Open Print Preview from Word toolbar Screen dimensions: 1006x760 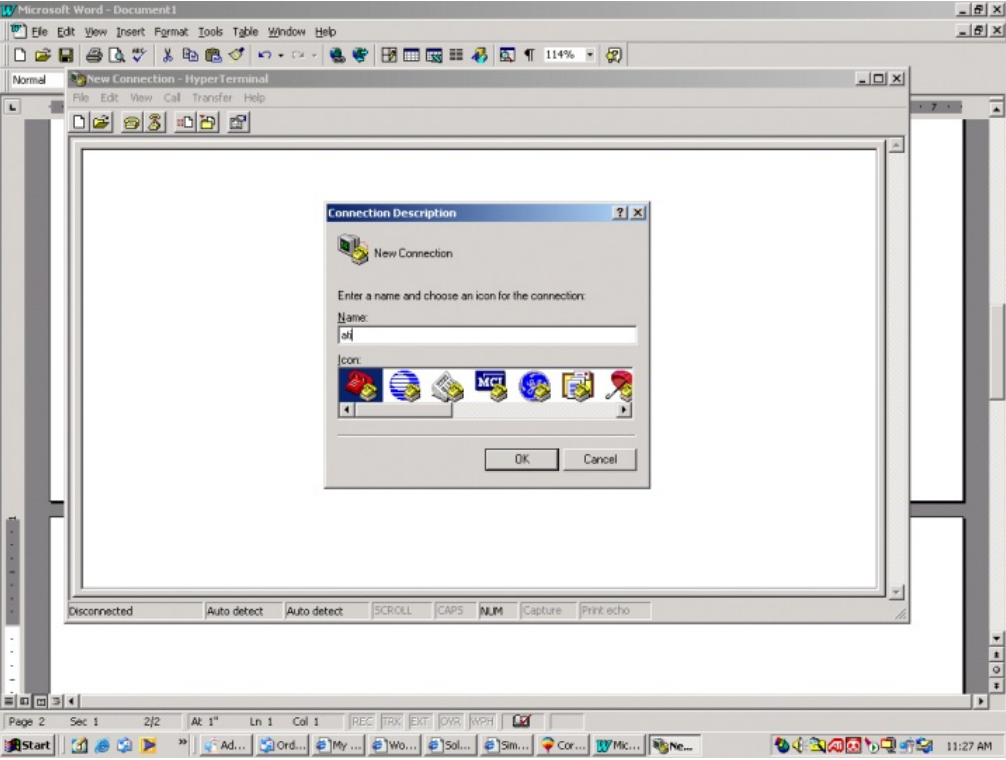click(116, 55)
